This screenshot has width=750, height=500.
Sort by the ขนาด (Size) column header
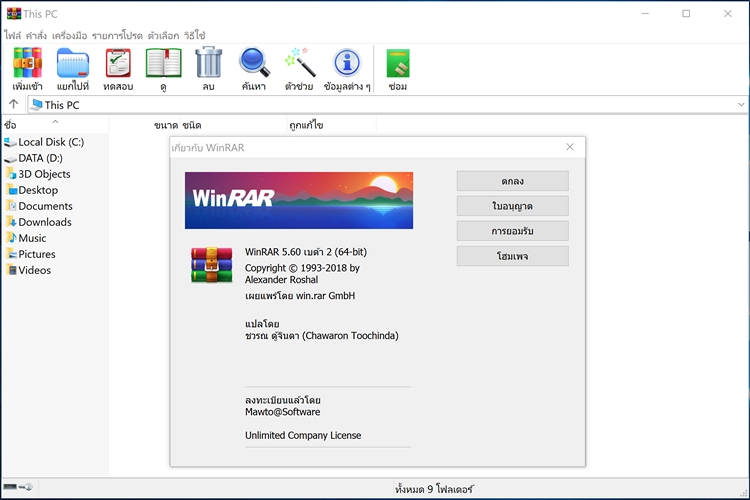pos(144,124)
